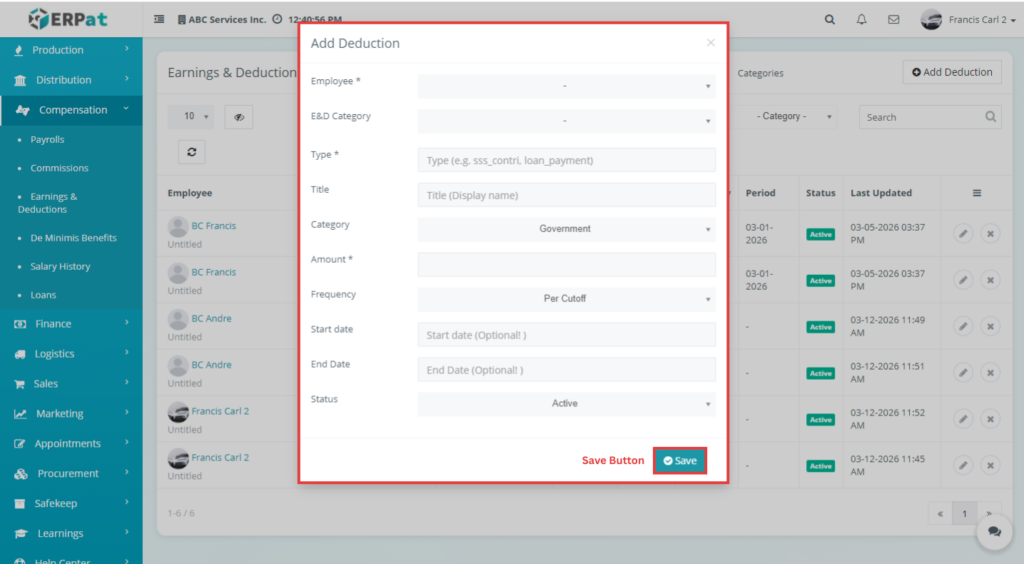Click the search magnifier icon in top bar
The image size is (1024, 564).
[829, 19]
